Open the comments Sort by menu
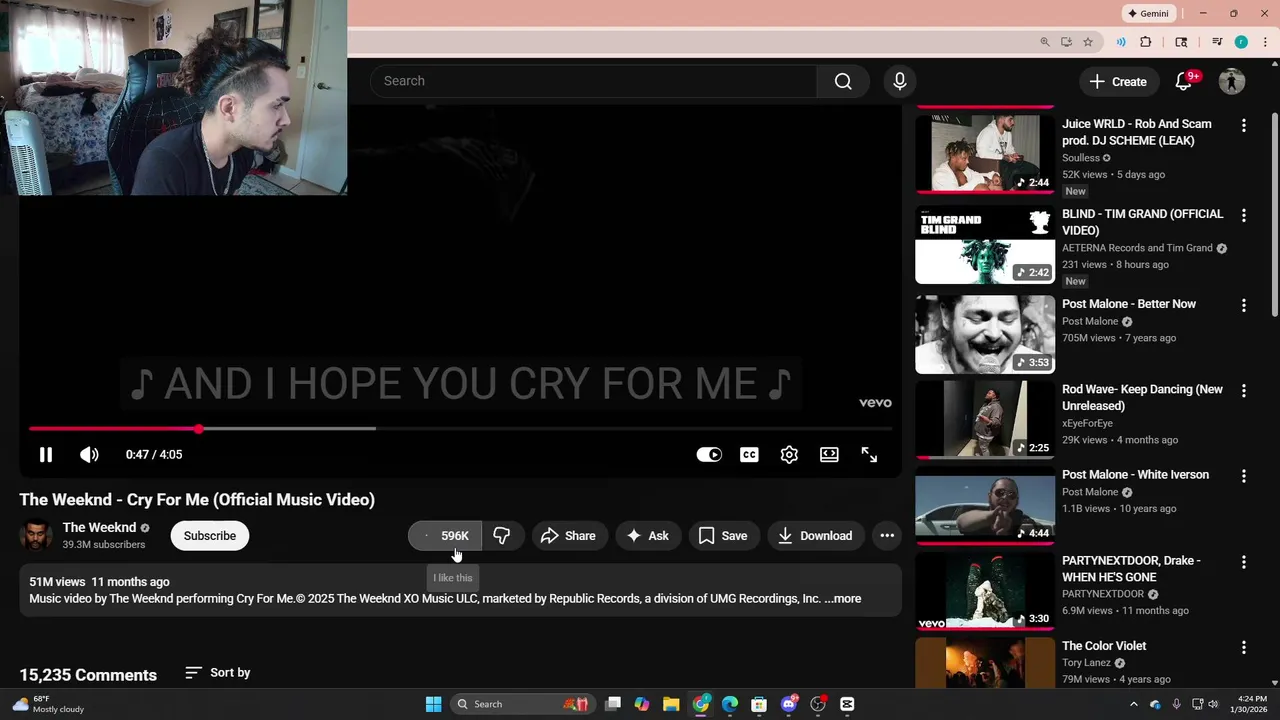The height and width of the screenshot is (720, 1280). click(x=218, y=673)
